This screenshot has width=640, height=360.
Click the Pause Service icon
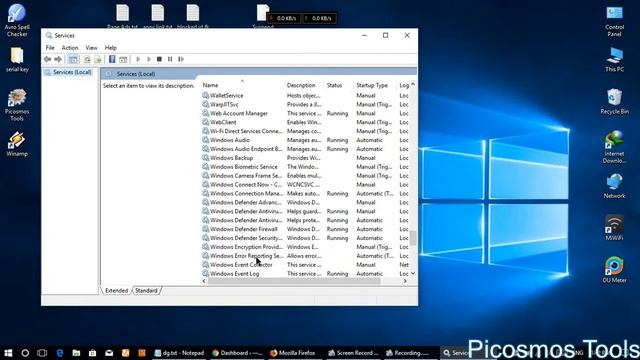[170, 59]
